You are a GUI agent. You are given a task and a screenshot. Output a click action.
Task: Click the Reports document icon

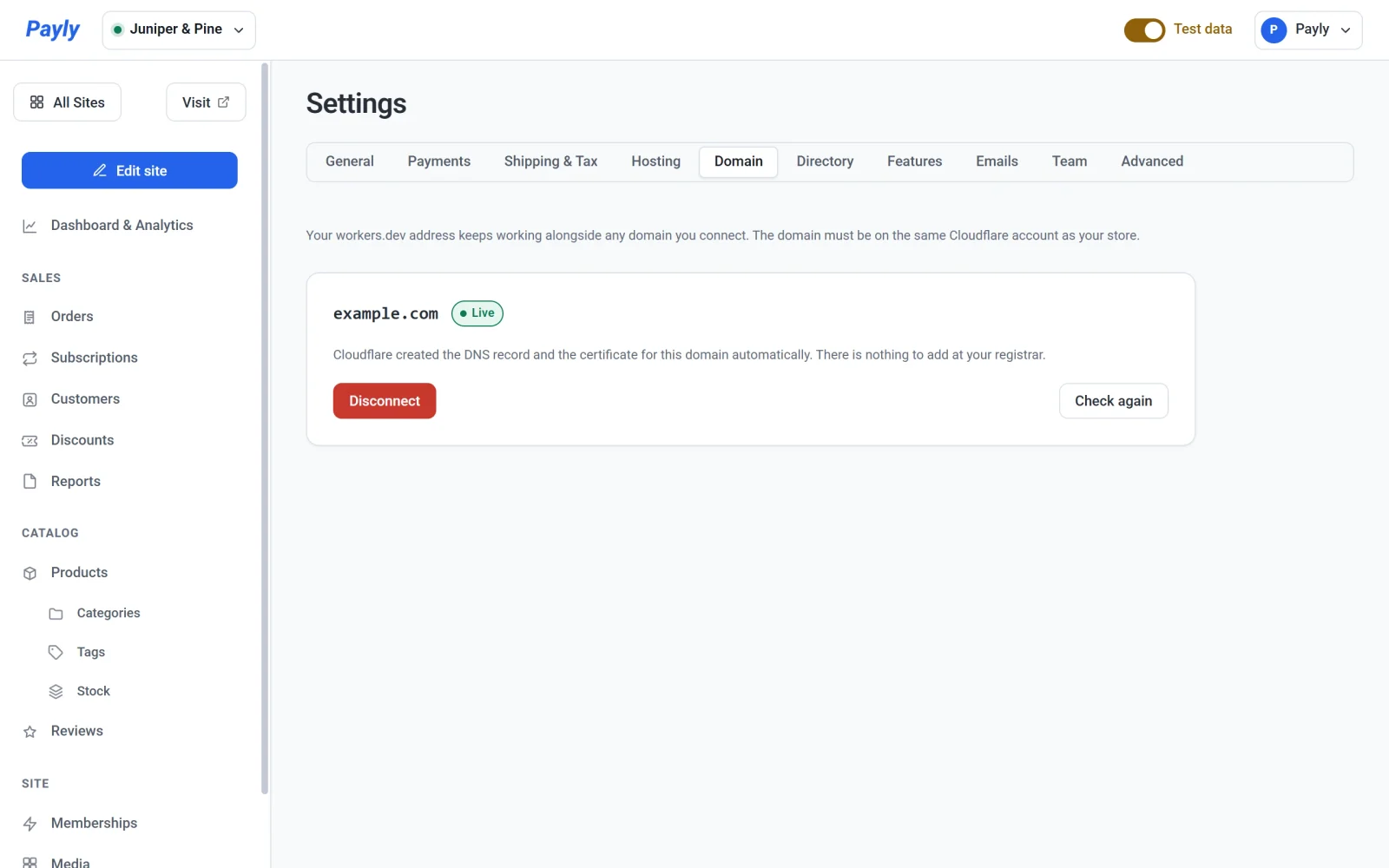click(x=30, y=482)
